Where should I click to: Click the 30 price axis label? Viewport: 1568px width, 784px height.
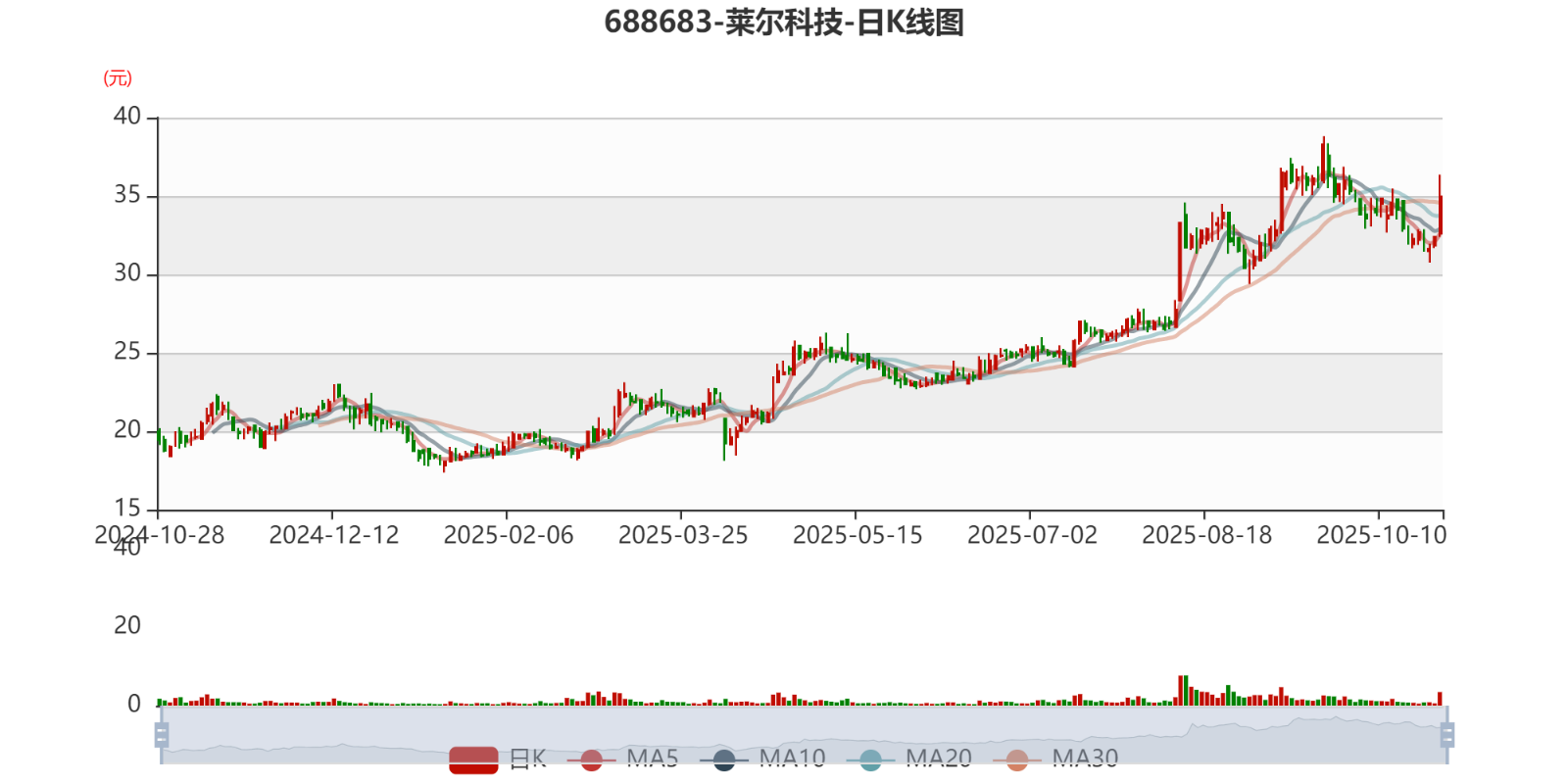[x=127, y=273]
